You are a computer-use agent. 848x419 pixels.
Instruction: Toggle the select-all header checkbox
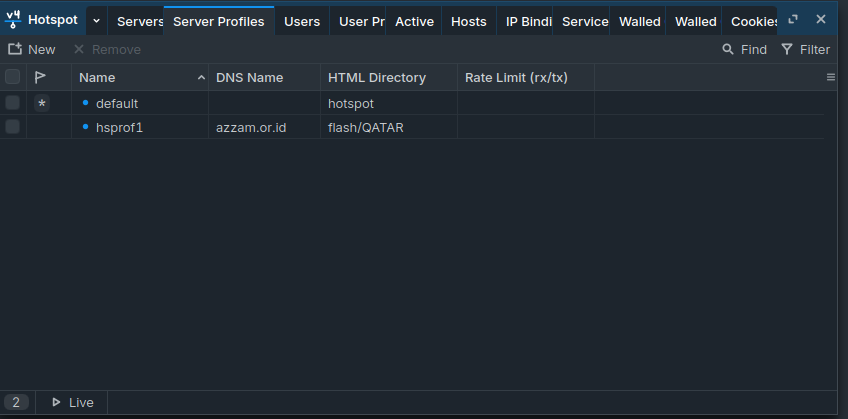12,77
